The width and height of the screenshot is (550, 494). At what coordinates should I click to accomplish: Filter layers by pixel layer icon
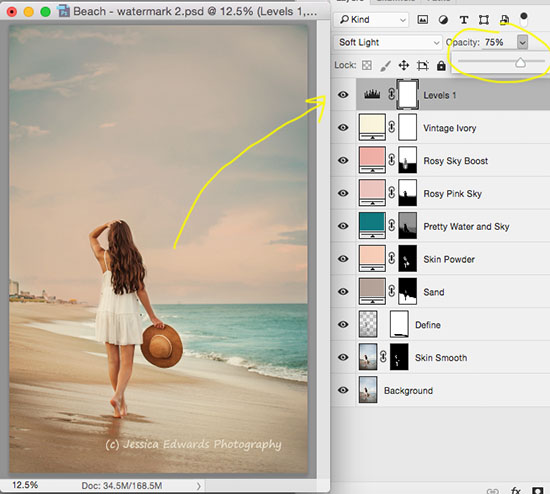click(x=423, y=20)
